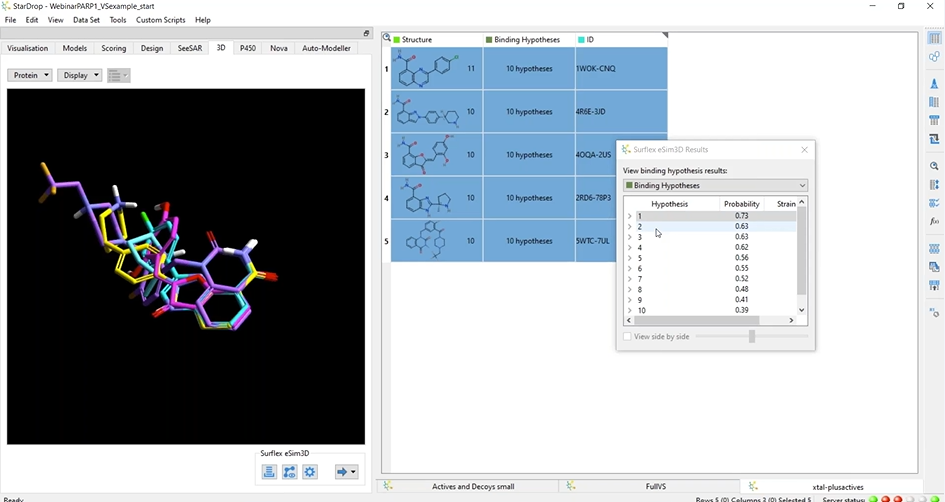Click the f(x) function icon in right toolbar
Image resolution: width=945 pixels, height=502 pixels.
click(934, 221)
